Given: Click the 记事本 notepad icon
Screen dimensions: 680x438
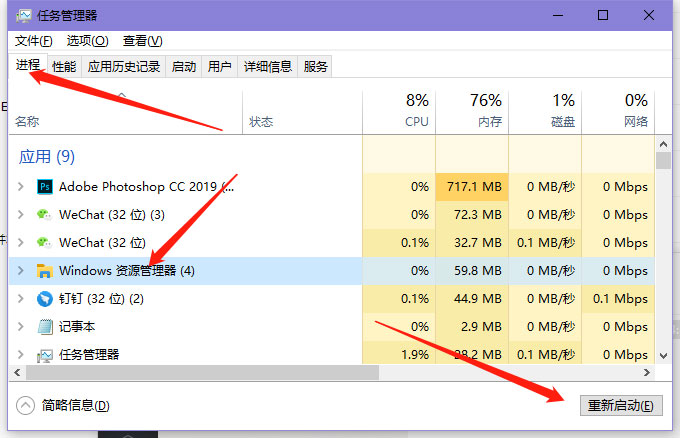Looking at the screenshot, I should (x=45, y=327).
